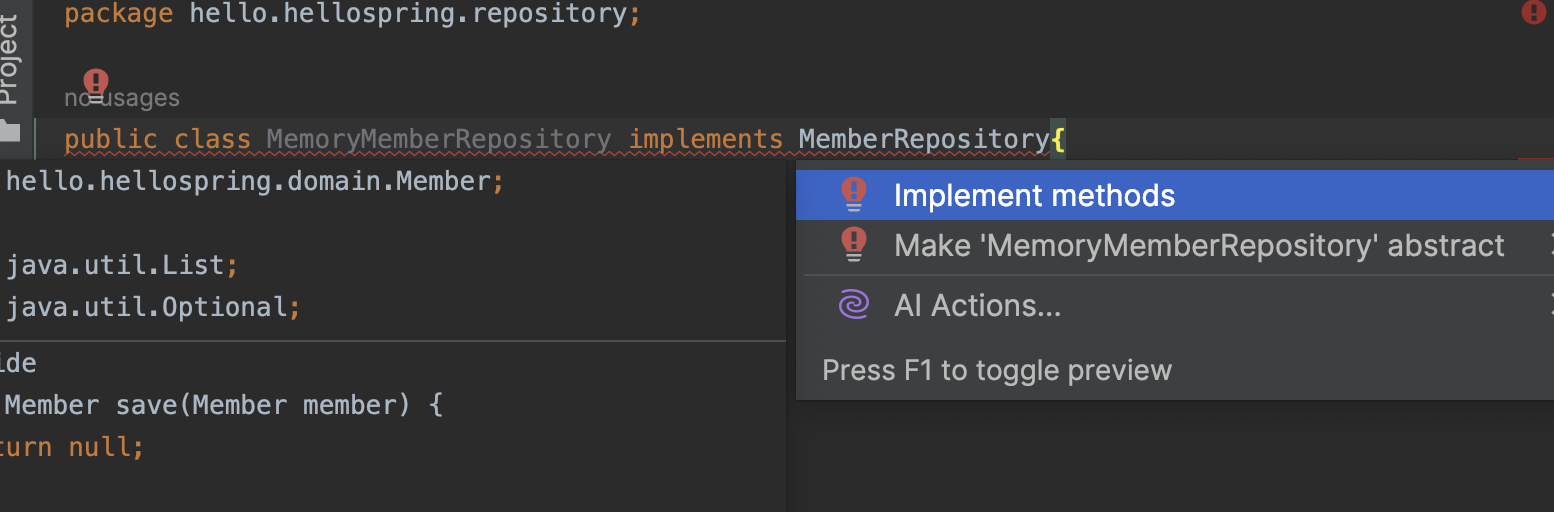
Task: Click the 'Press F1 to toggle preview' hint
Action: 996,370
